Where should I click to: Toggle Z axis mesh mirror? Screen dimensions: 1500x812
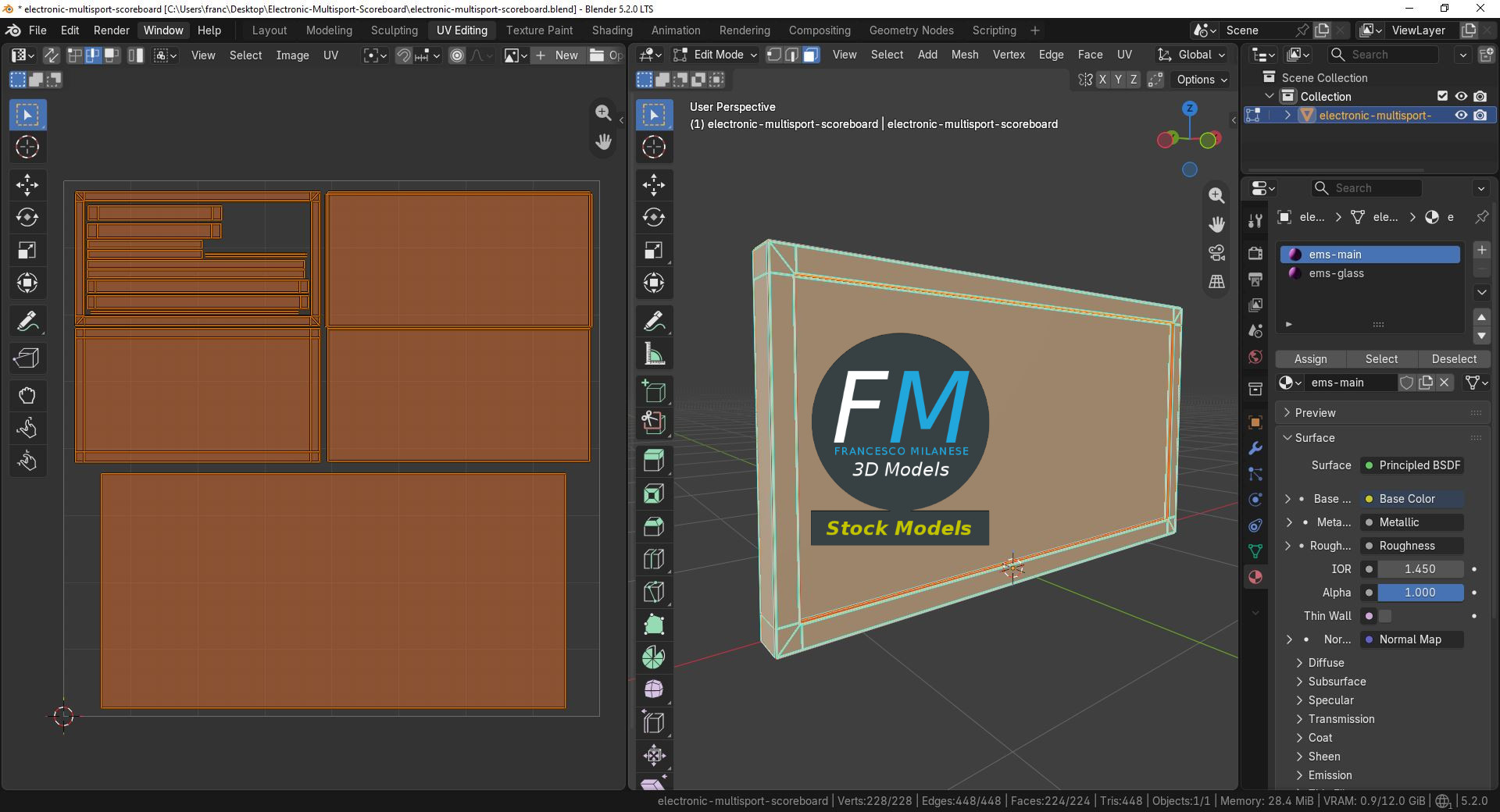click(1134, 80)
